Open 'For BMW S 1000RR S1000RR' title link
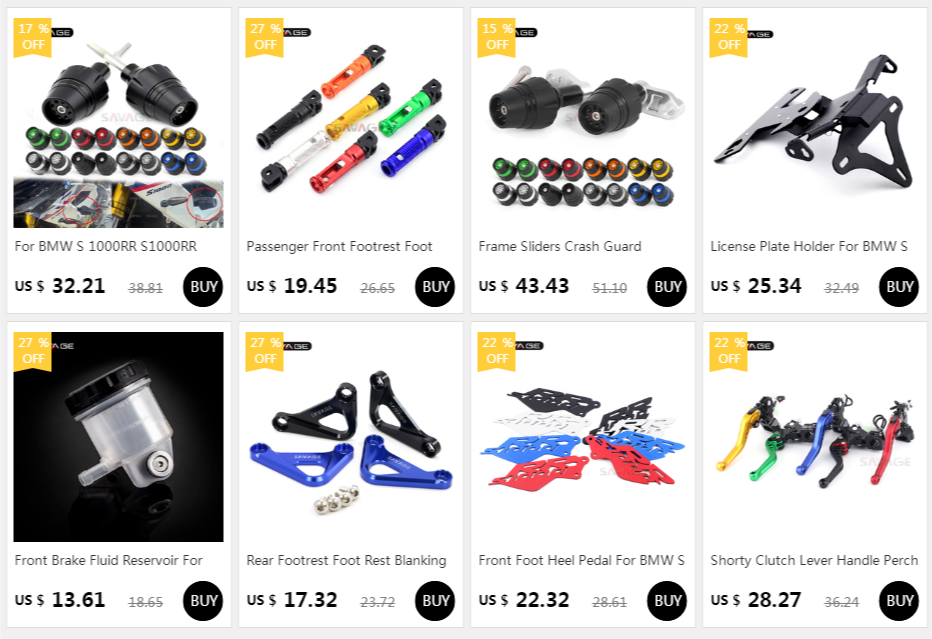Image resolution: width=932 pixels, height=639 pixels. [x=106, y=246]
